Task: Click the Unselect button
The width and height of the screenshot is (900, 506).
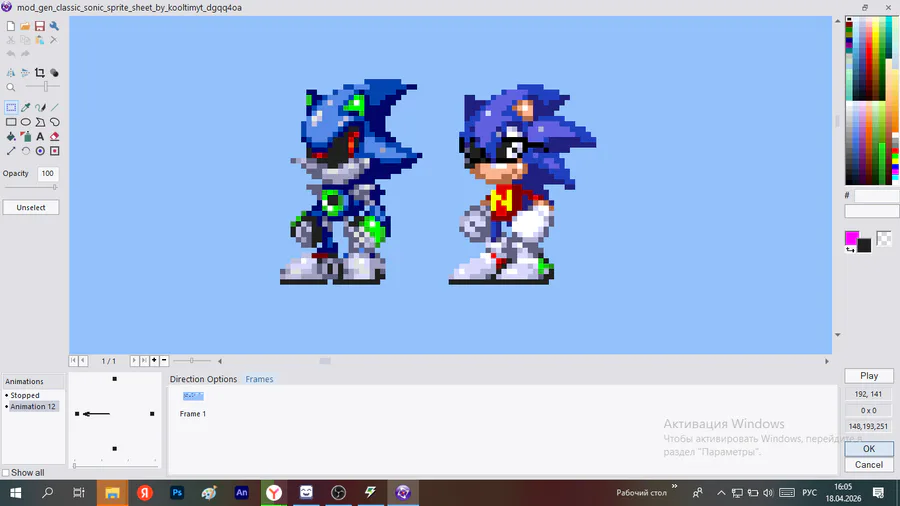Action: (31, 208)
